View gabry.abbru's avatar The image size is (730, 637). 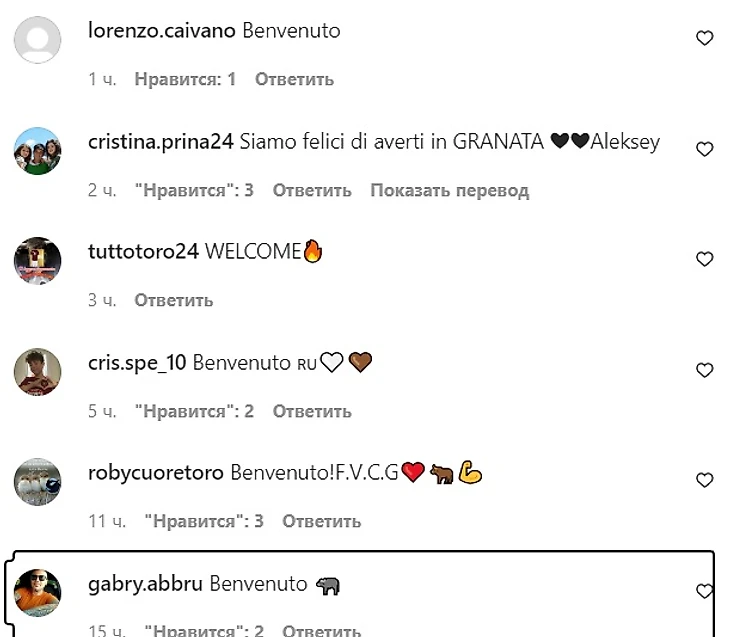tap(38, 592)
